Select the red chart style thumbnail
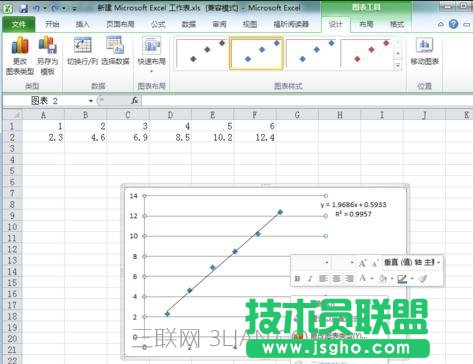 coord(366,54)
